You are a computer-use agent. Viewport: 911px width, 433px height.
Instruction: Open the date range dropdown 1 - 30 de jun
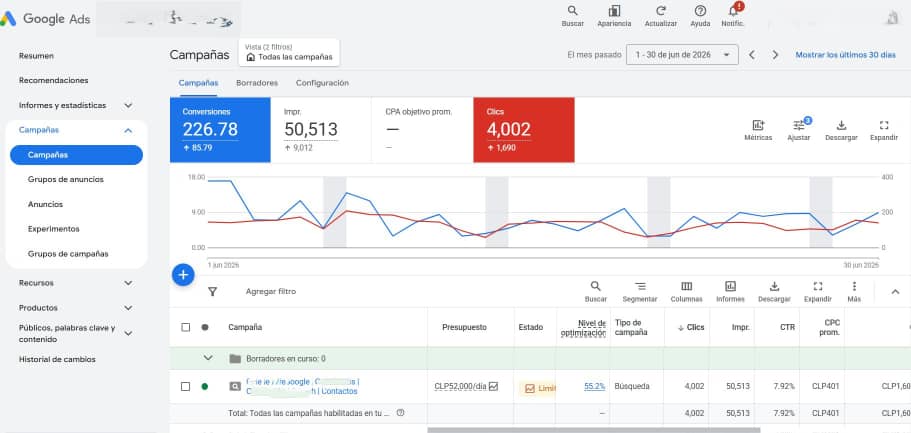pyautogui.click(x=682, y=55)
